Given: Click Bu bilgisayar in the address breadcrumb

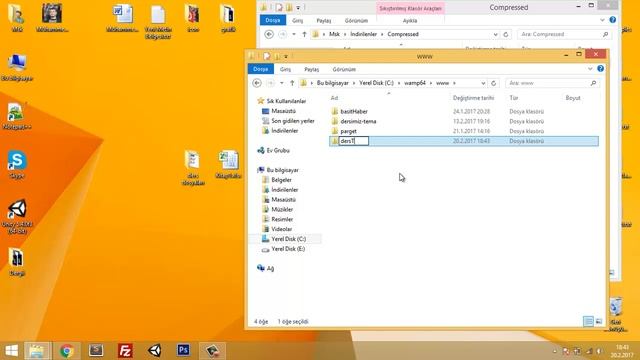Looking at the screenshot, I should coord(333,83).
